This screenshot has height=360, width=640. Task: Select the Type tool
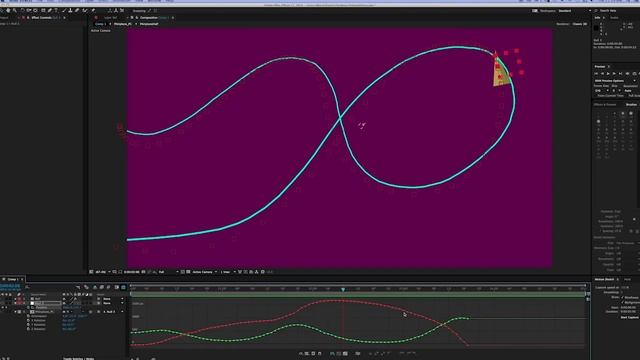click(56, 11)
